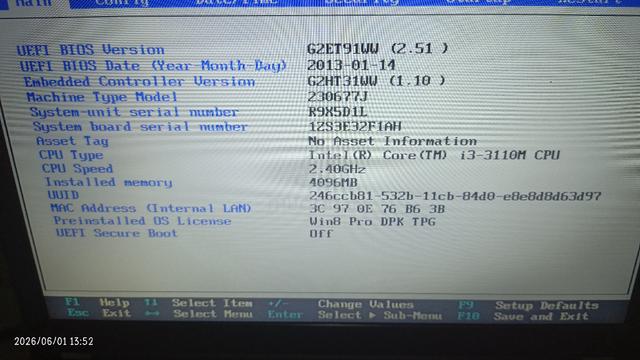This screenshot has width=640, height=360.
Task: Click the 'Select ▶ Sub-Menu' footer hint
Action: [380, 315]
